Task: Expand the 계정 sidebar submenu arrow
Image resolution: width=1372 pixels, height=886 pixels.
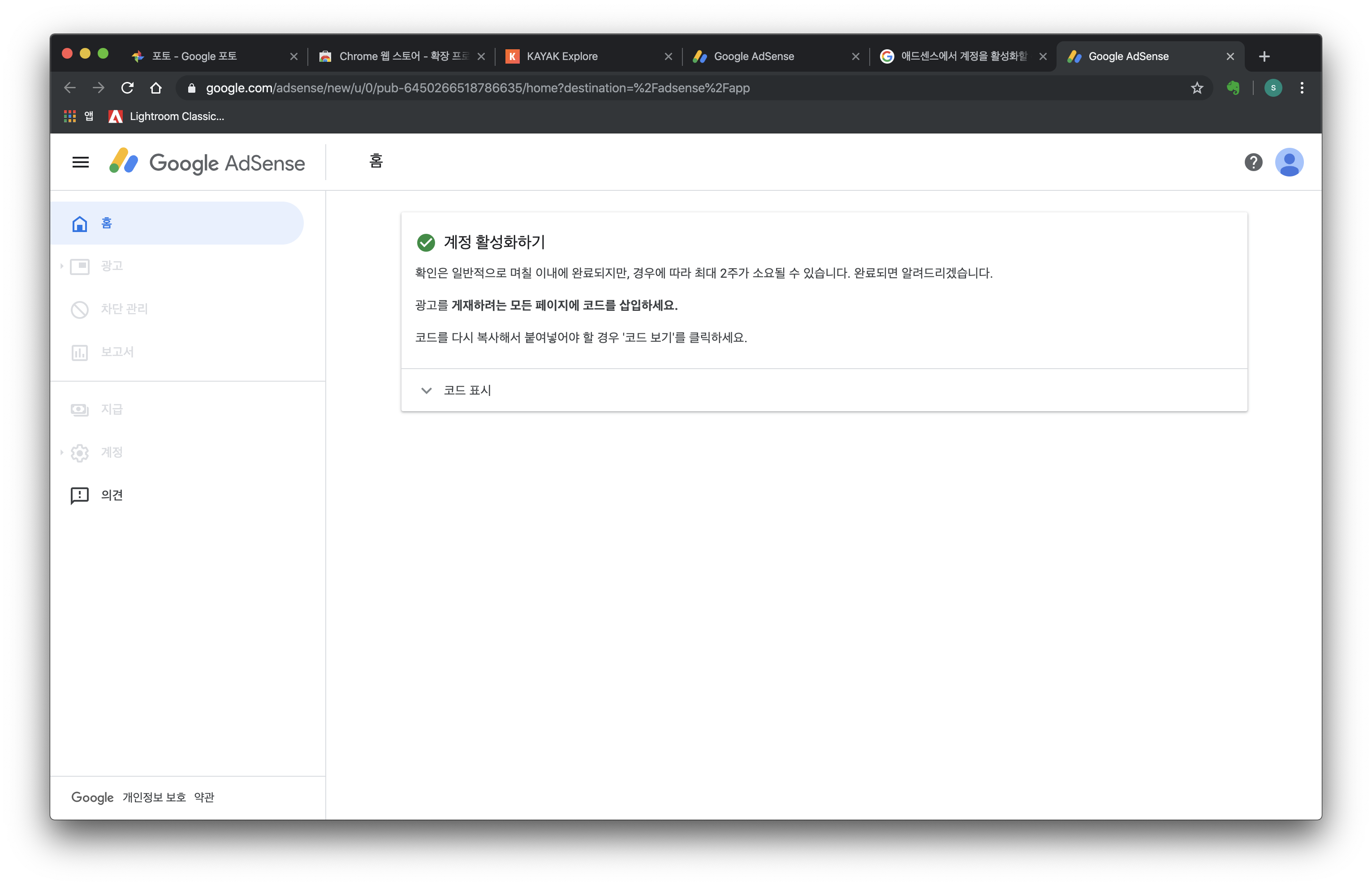Action: (x=61, y=452)
